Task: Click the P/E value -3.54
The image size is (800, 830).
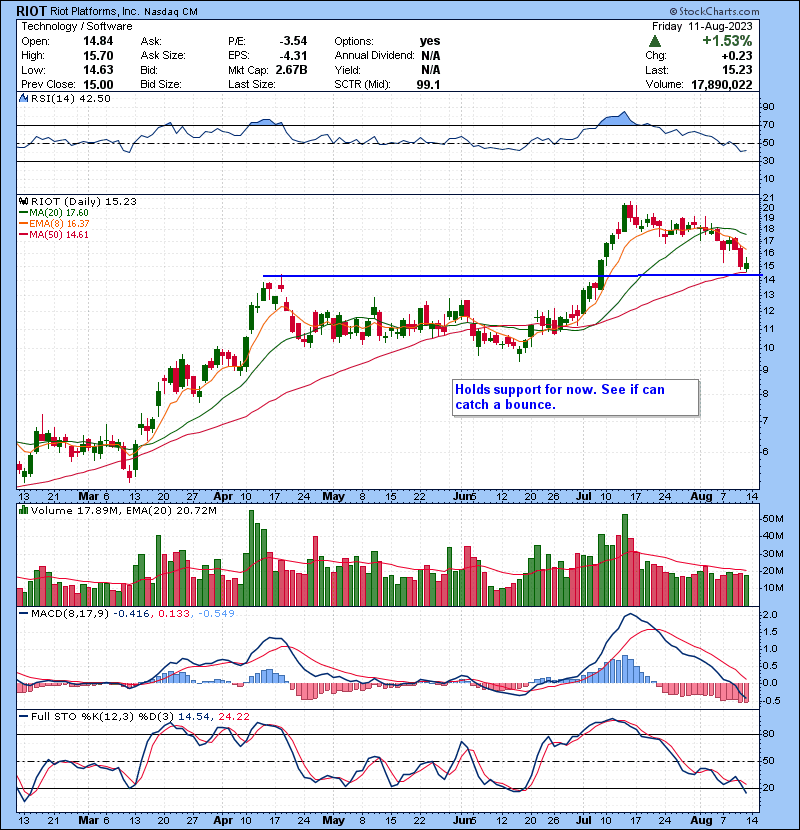Action: [x=293, y=41]
